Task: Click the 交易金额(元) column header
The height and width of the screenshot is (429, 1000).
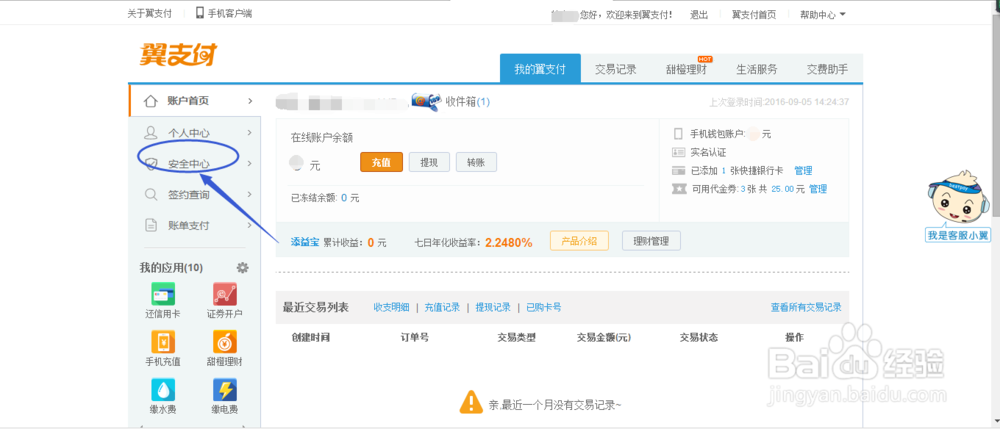Action: (x=603, y=337)
